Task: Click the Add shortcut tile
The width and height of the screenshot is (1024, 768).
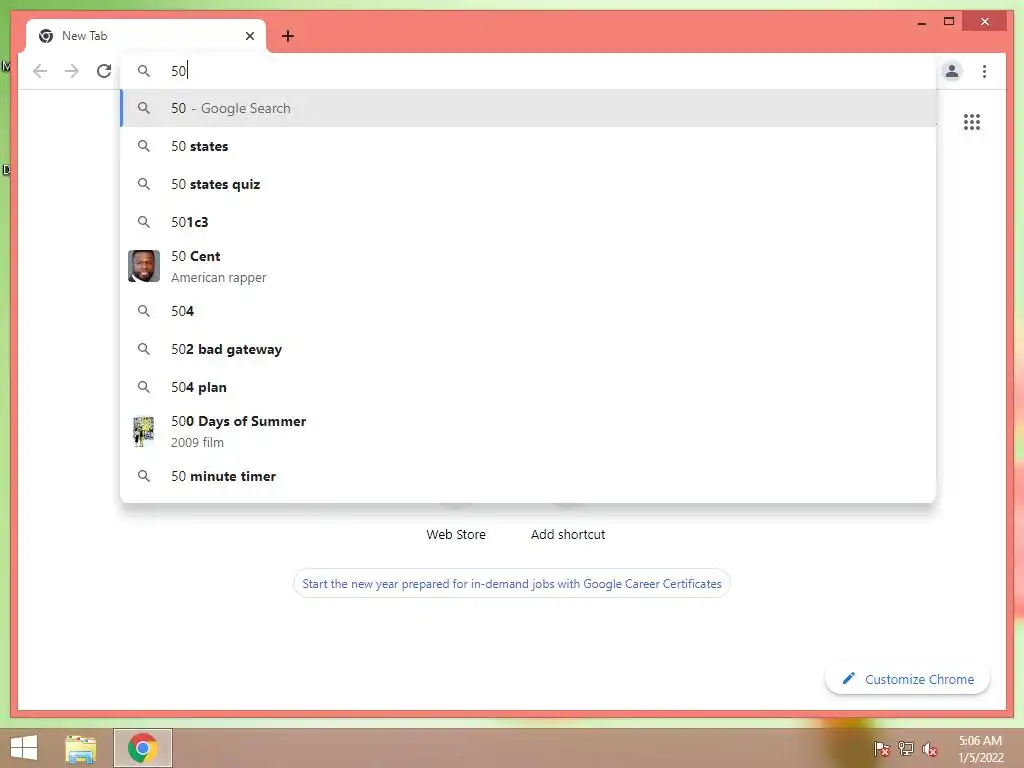Action: pos(568,534)
